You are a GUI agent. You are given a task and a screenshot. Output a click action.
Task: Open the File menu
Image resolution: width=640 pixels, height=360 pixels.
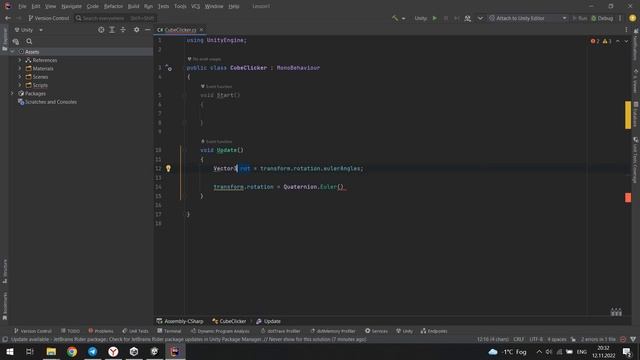coord(22,7)
